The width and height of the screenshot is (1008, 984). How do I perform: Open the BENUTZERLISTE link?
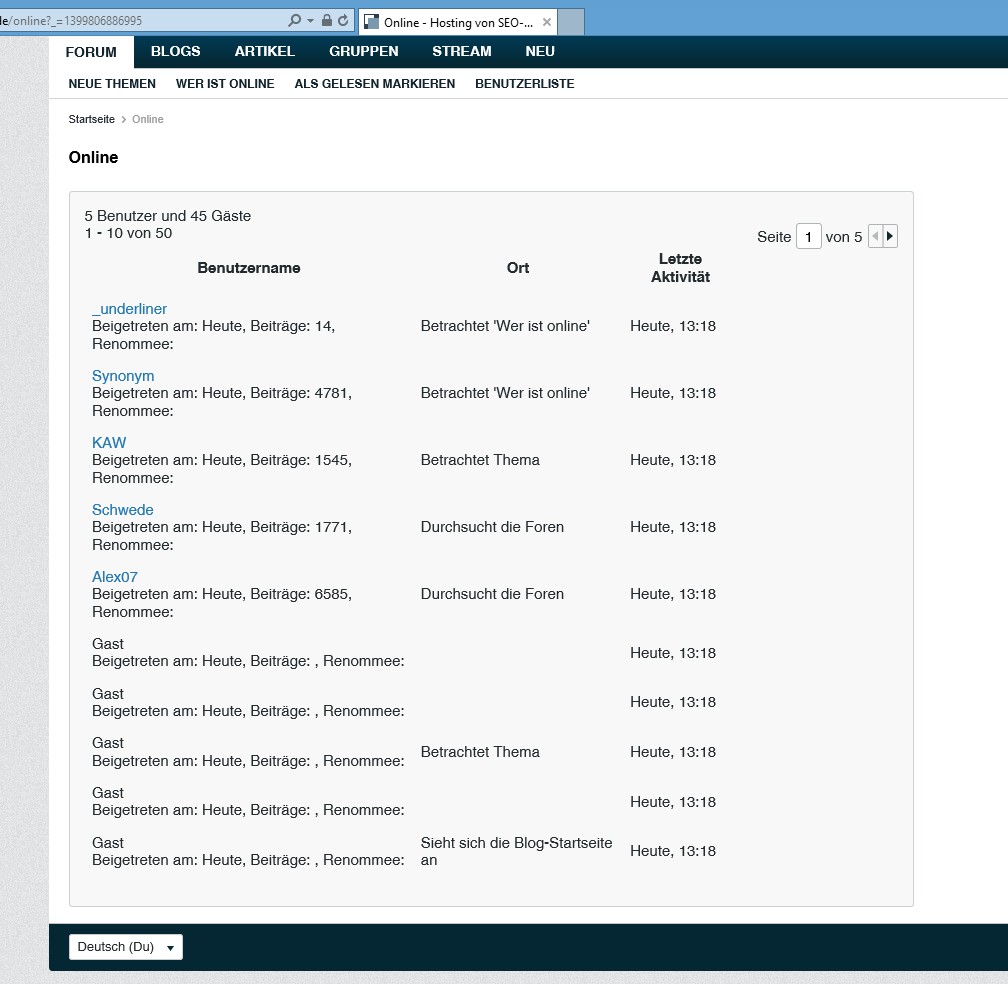[x=525, y=84]
